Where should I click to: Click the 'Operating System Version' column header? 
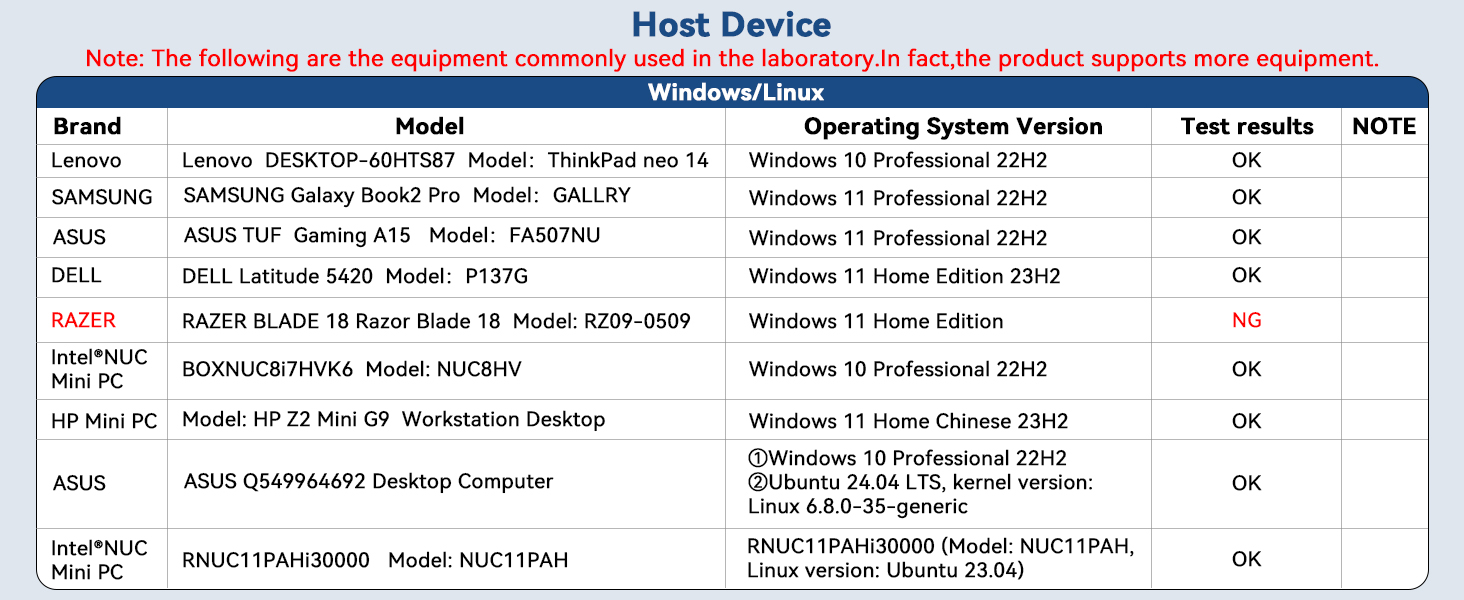coord(953,126)
